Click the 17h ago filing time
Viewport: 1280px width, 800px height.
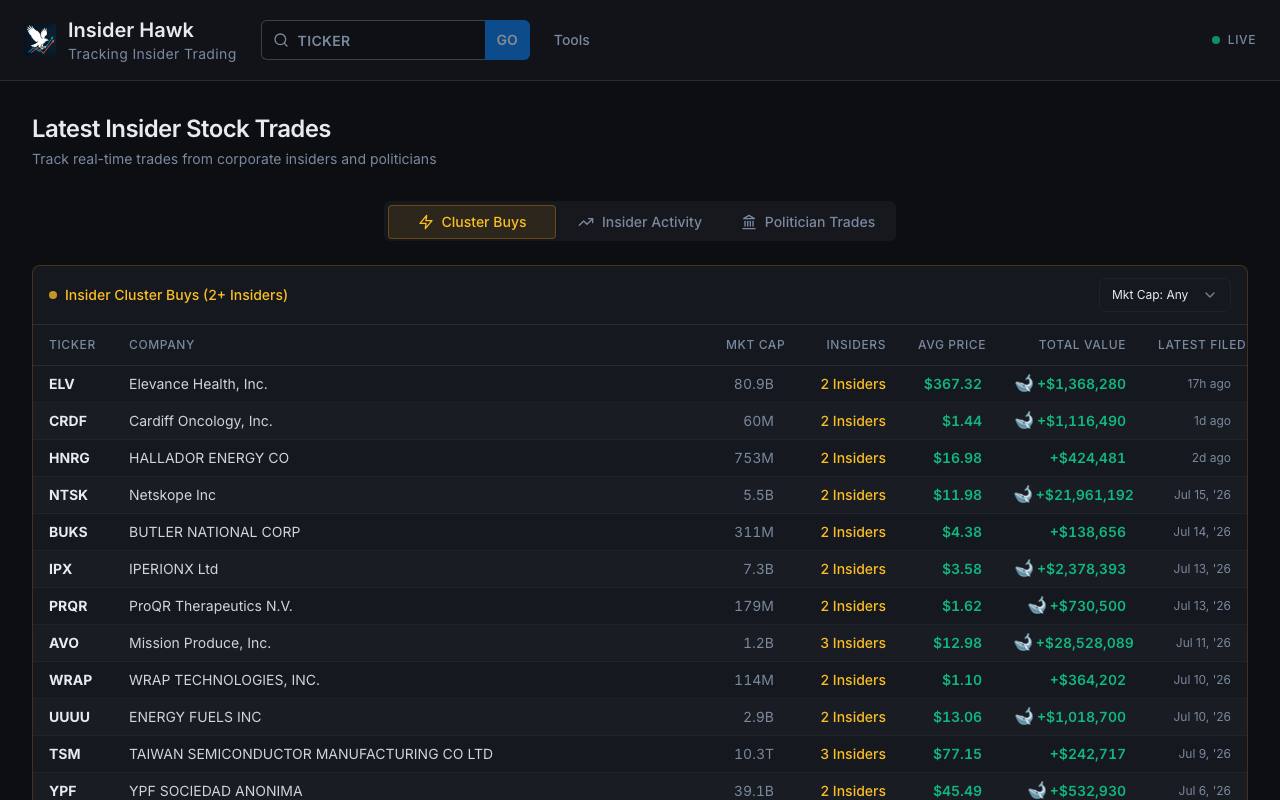1209,384
